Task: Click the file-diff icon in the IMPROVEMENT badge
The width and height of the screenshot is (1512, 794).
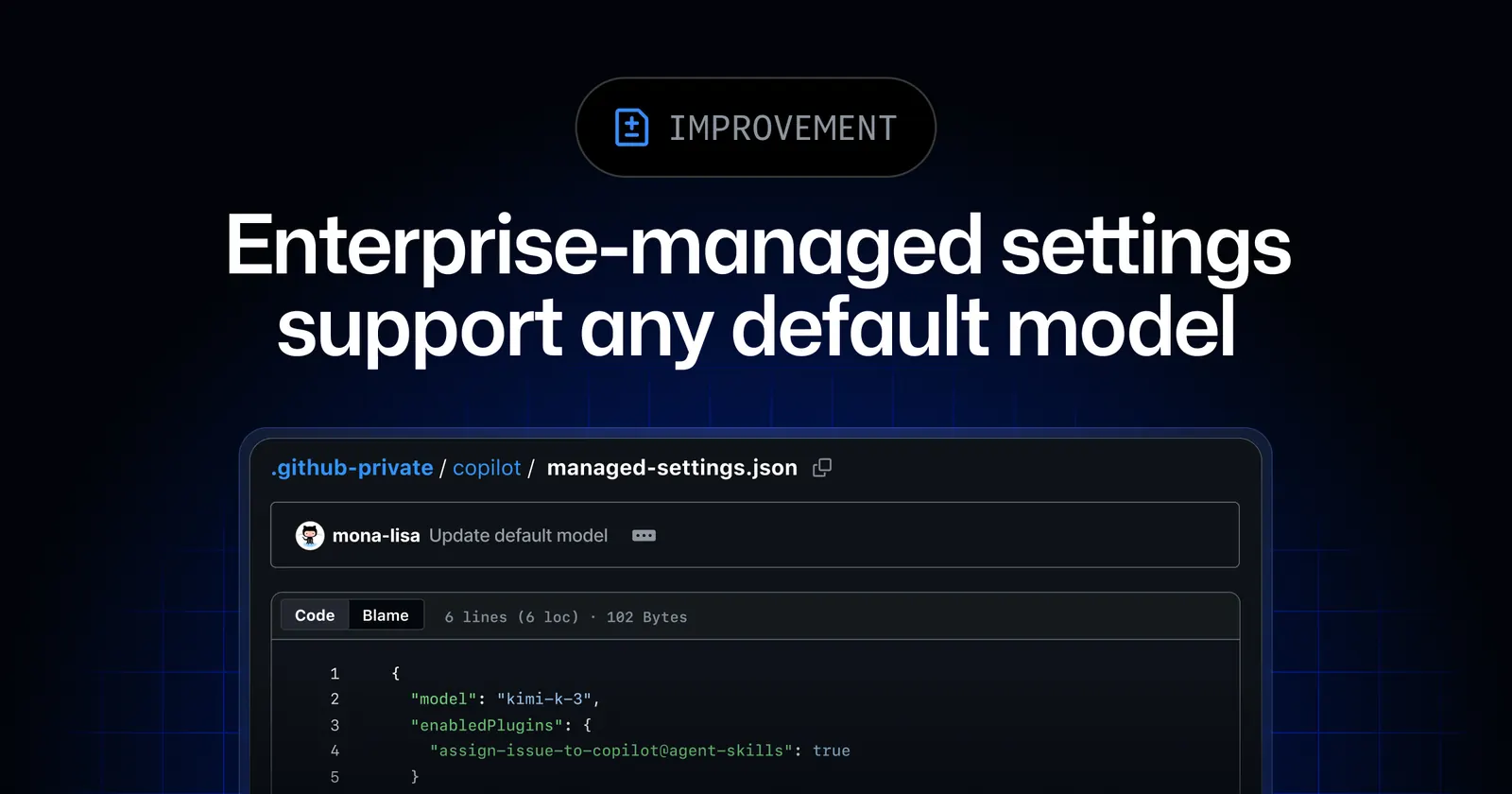Action: point(631,128)
